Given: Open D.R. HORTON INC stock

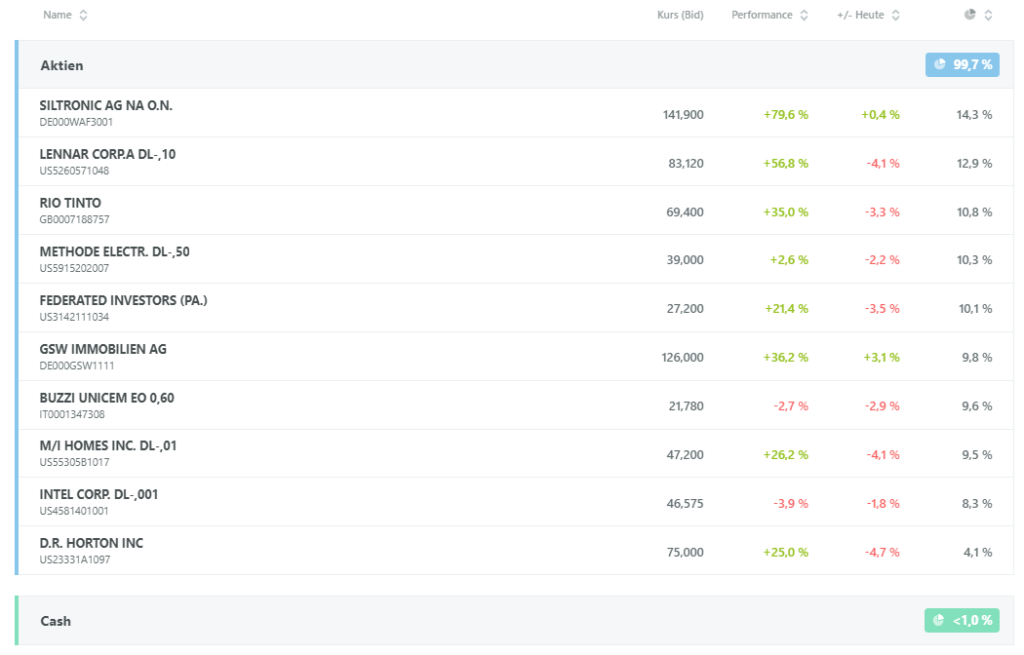Looking at the screenshot, I should pos(91,543).
